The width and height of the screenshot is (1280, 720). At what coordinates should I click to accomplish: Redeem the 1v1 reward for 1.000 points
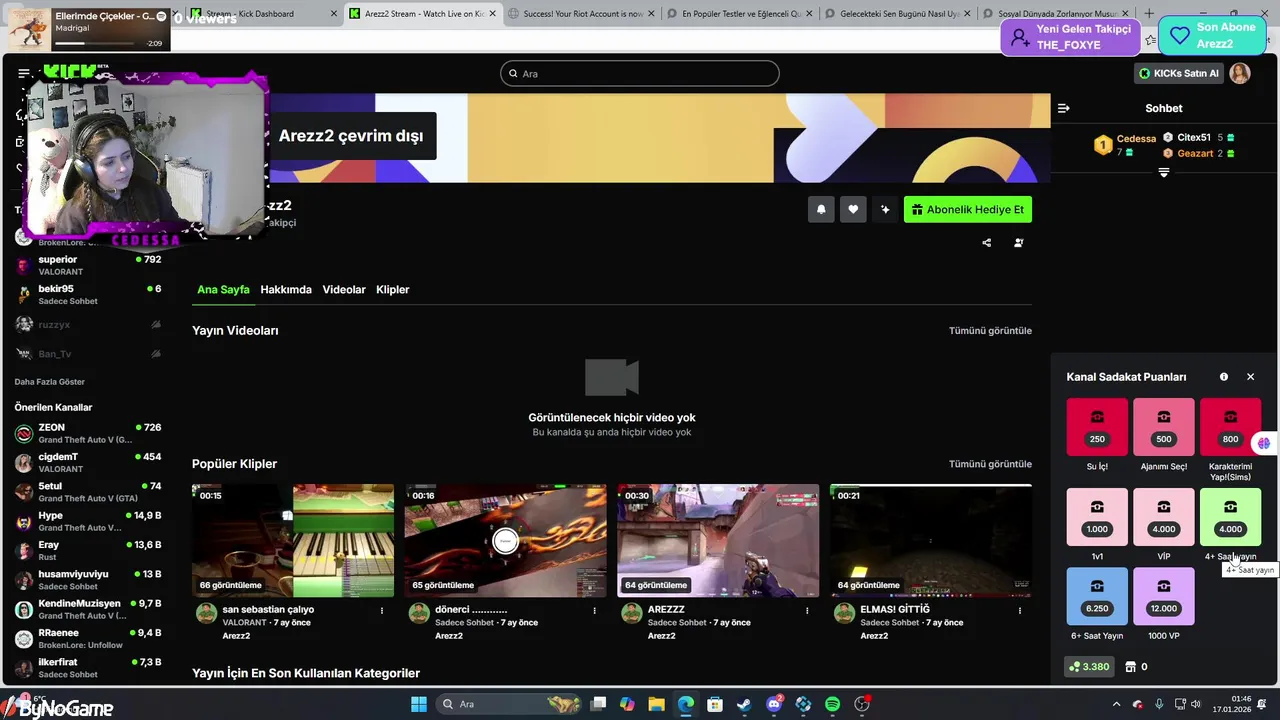click(1097, 517)
